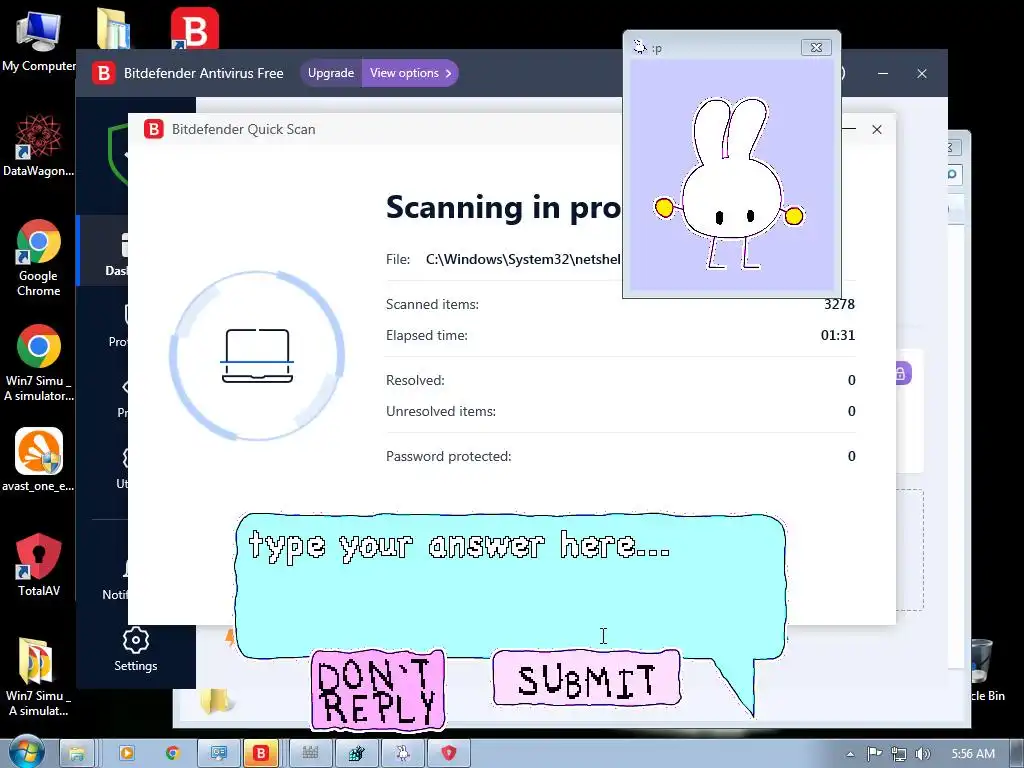Click the Action Center flag tray icon

tap(874, 754)
